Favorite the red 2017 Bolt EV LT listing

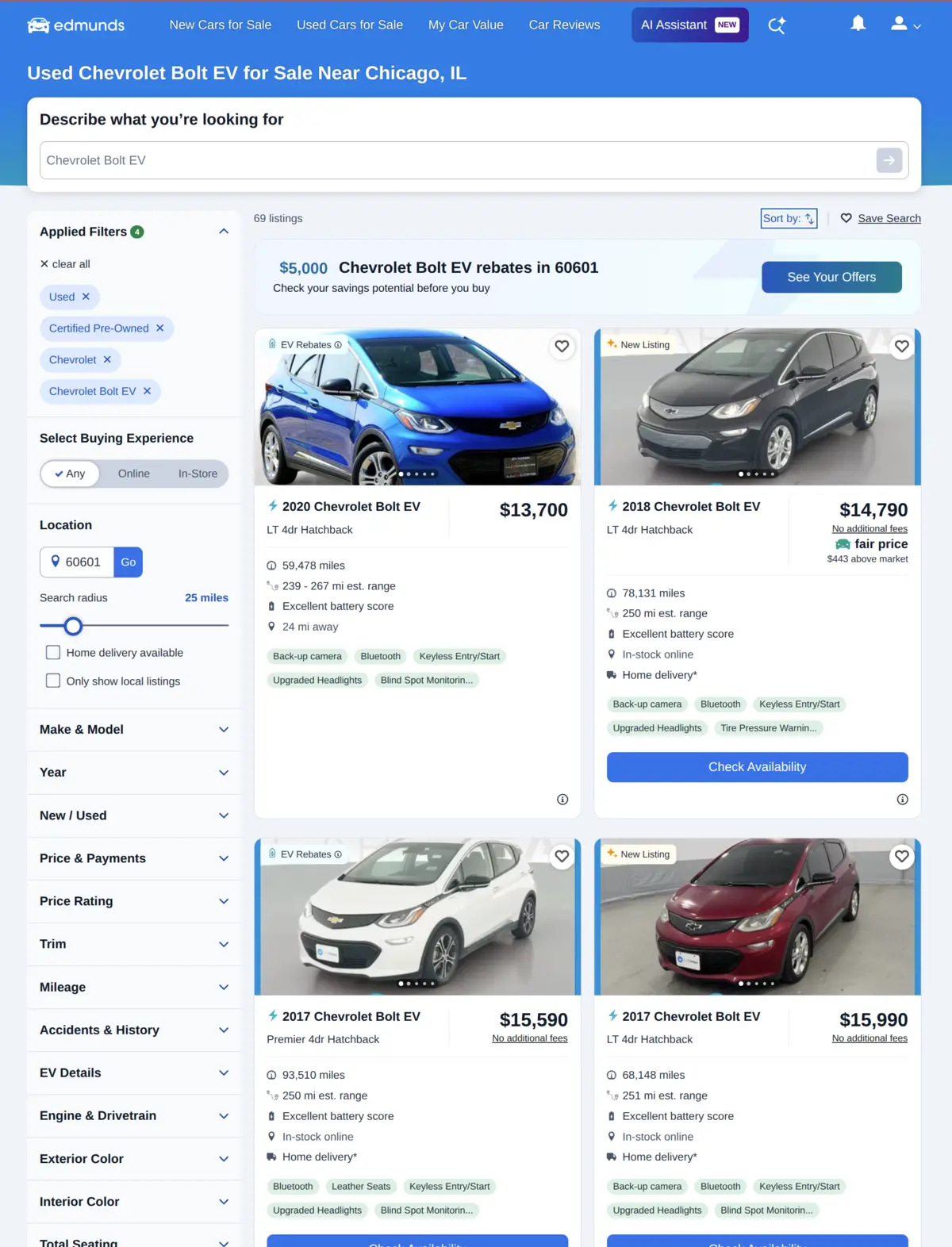click(x=901, y=856)
